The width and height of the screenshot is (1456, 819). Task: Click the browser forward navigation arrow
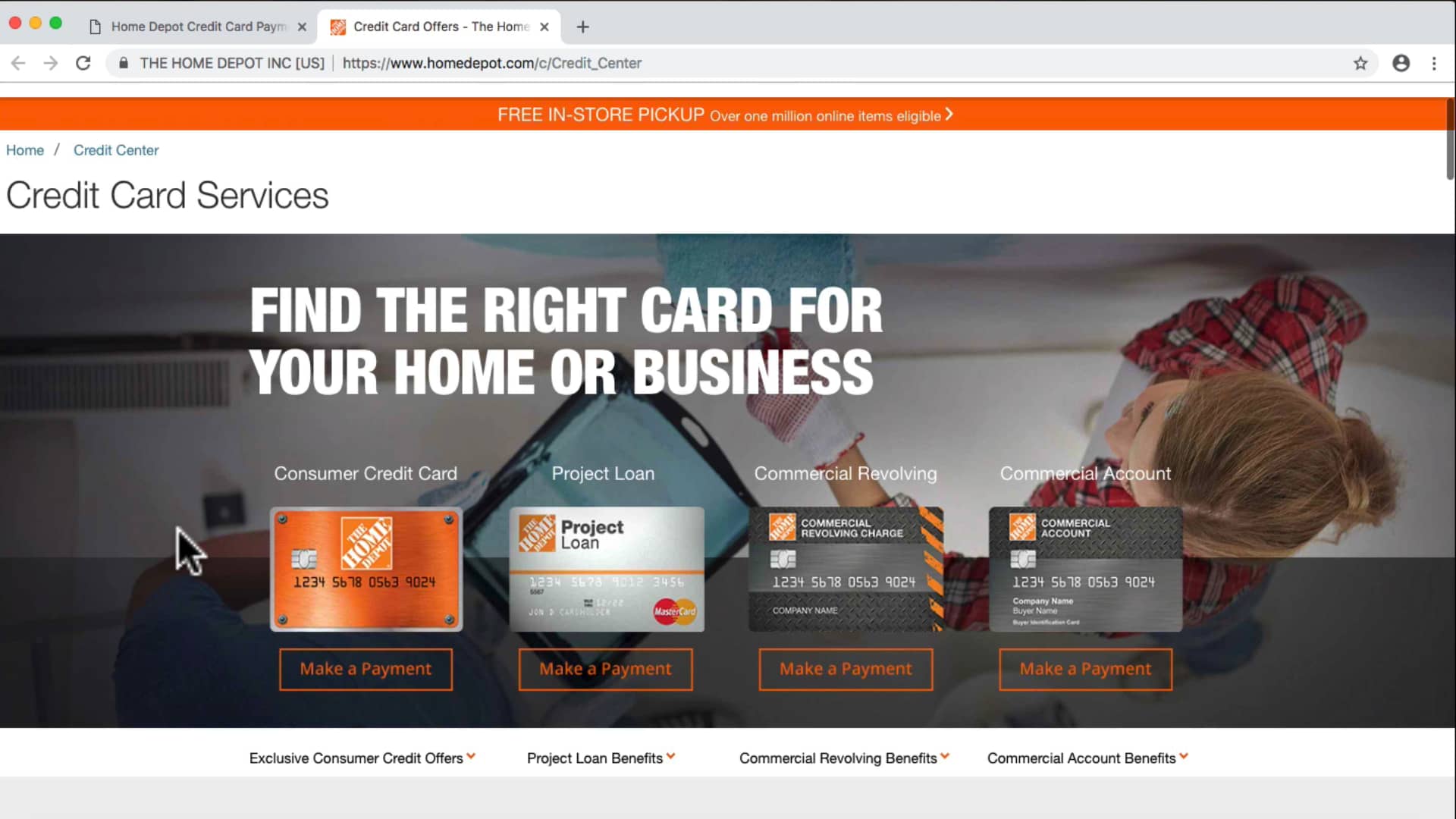(50, 63)
